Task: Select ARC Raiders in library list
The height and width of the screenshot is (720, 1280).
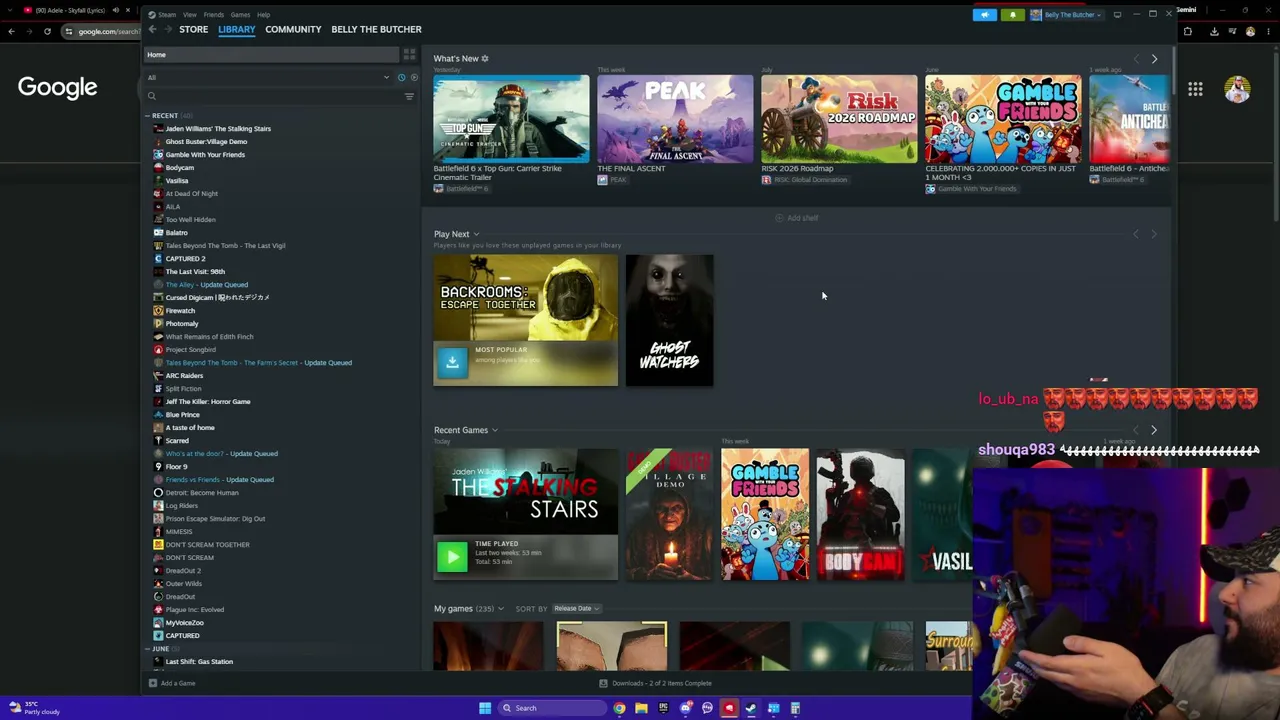Action: tap(184, 376)
